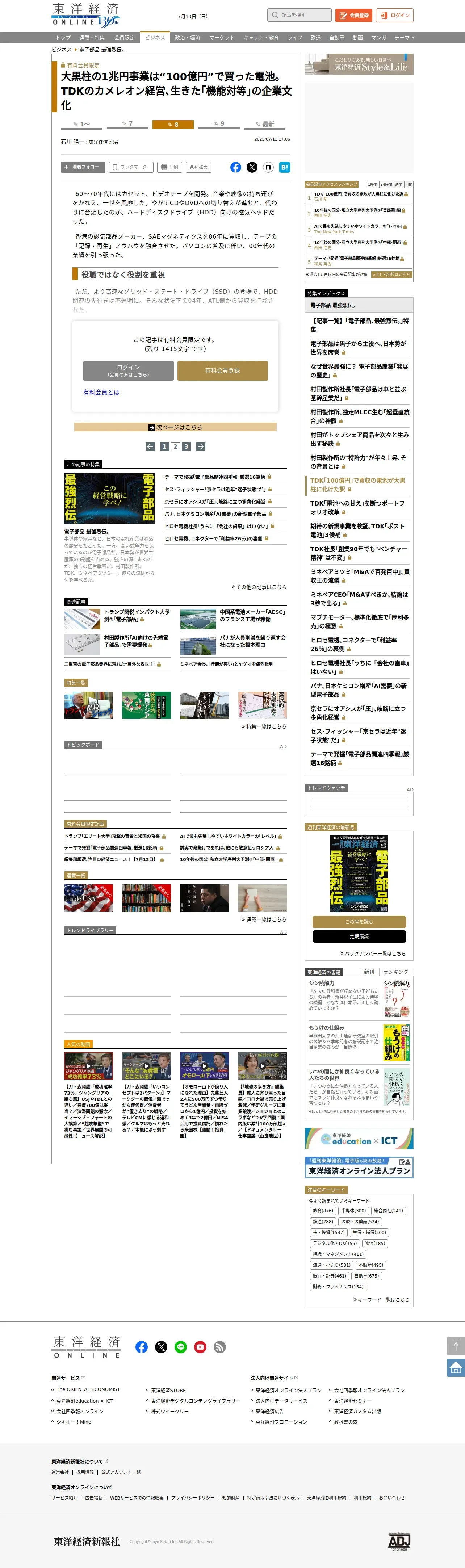Viewport: 465px width, 1568px height.
Task: Open キーワード一覧はこちら link
Action: click(x=381, y=1300)
